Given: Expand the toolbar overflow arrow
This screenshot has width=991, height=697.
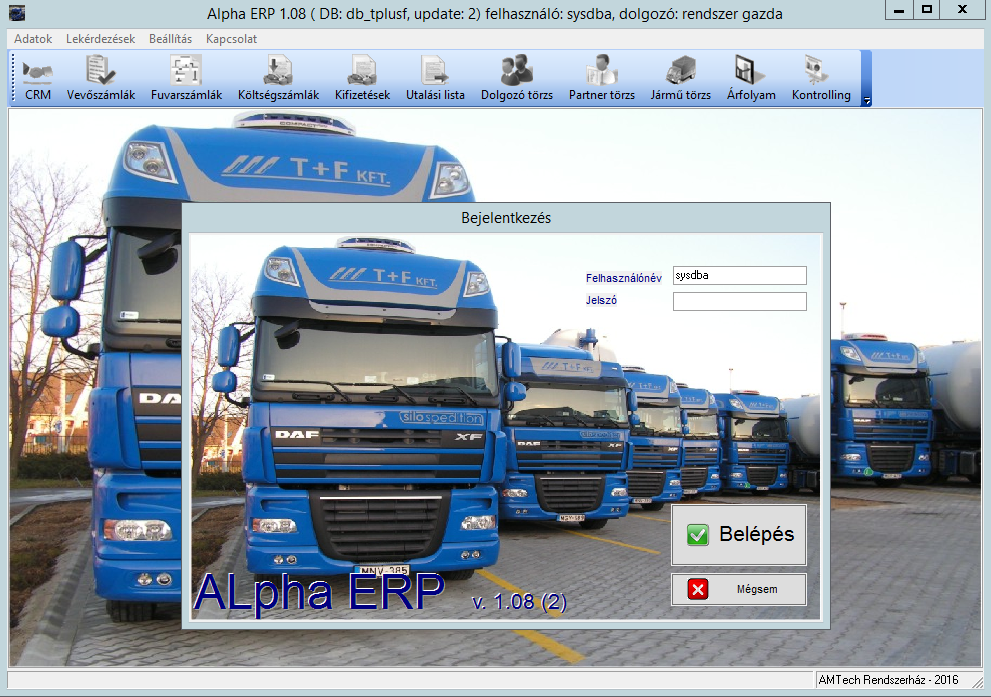Looking at the screenshot, I should [x=866, y=100].
